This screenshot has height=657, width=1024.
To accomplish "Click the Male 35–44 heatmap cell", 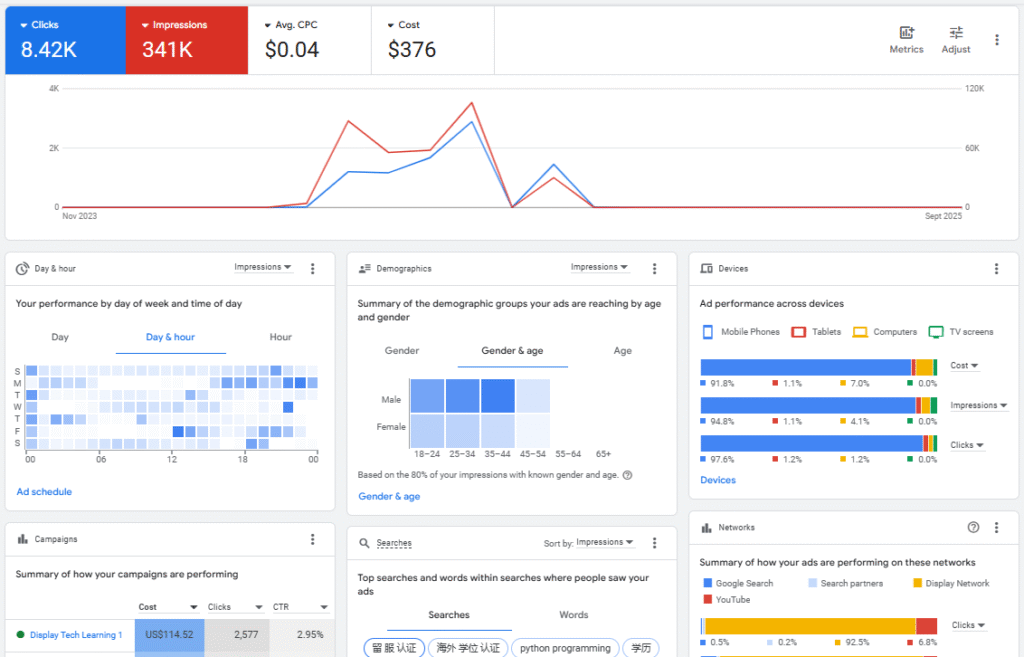I will click(x=498, y=397).
